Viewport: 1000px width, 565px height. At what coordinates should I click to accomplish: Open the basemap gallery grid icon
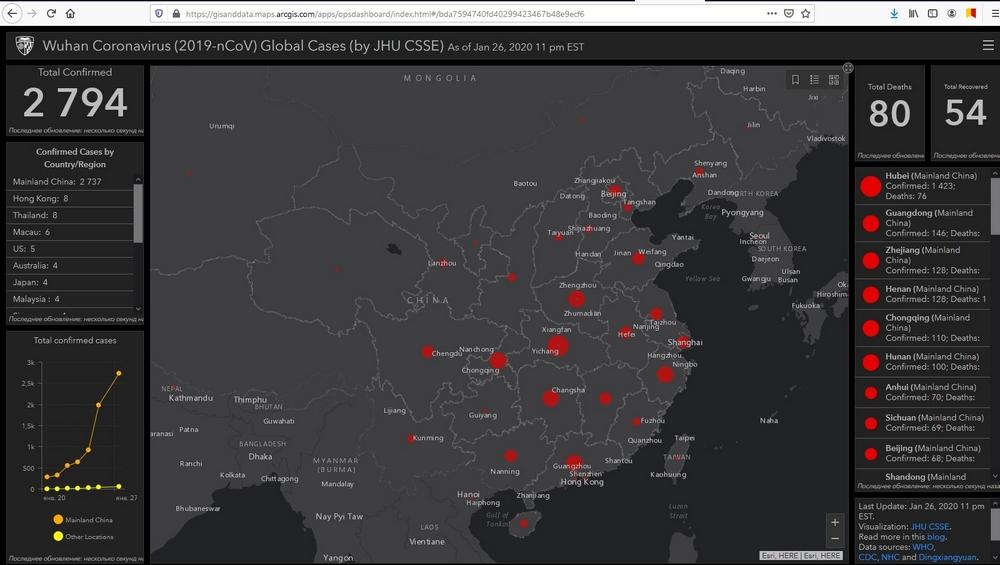tap(834, 80)
